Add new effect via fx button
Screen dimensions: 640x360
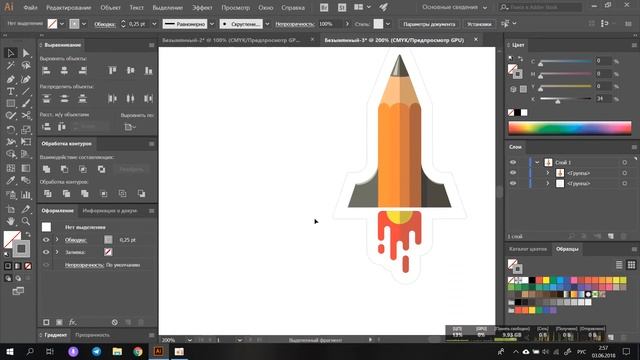[x=72, y=322]
